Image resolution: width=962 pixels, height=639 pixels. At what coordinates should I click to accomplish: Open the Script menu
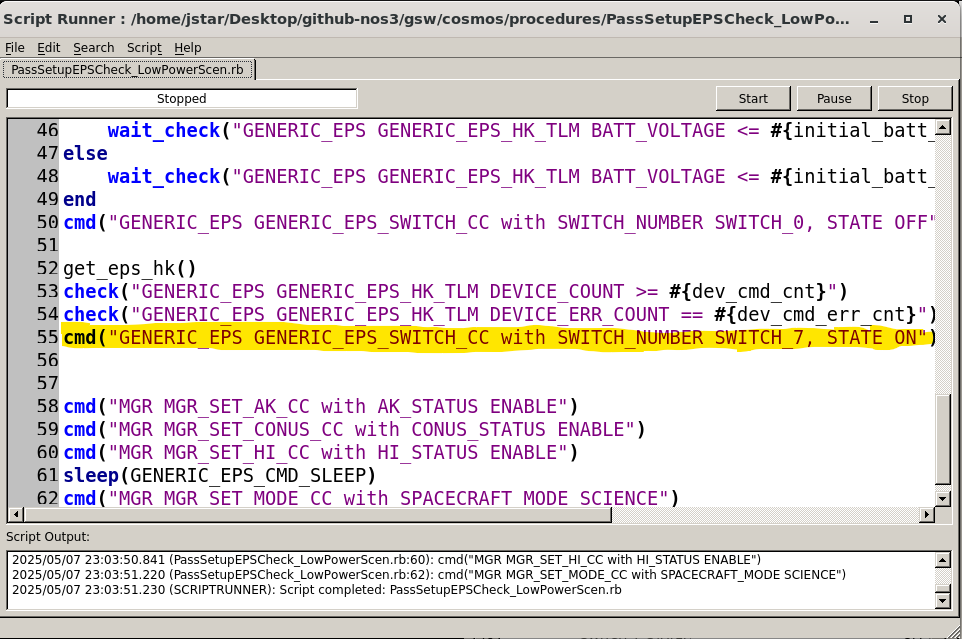(144, 47)
